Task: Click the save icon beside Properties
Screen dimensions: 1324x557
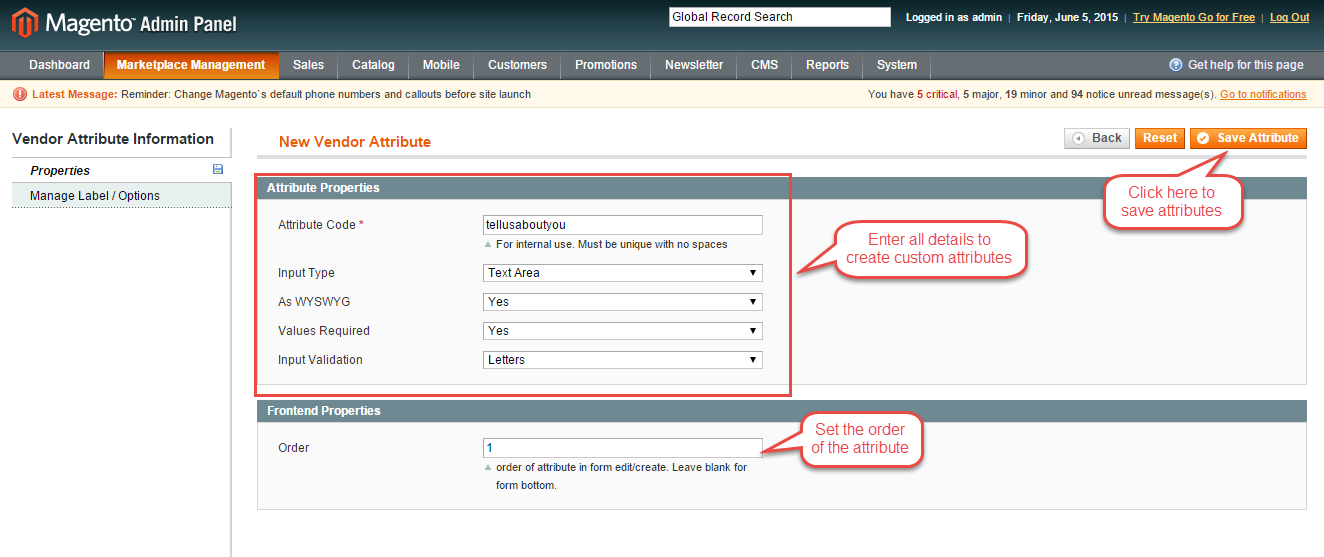Action: 218,170
